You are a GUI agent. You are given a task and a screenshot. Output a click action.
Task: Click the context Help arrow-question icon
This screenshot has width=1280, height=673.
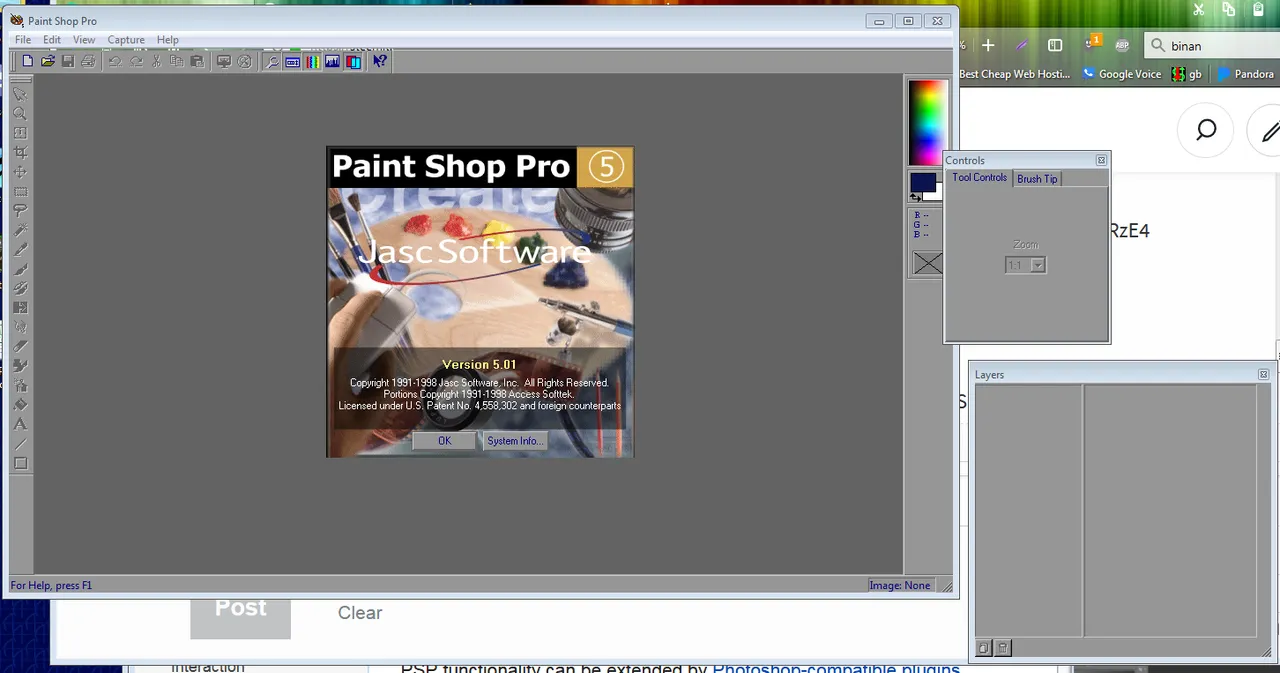380,61
